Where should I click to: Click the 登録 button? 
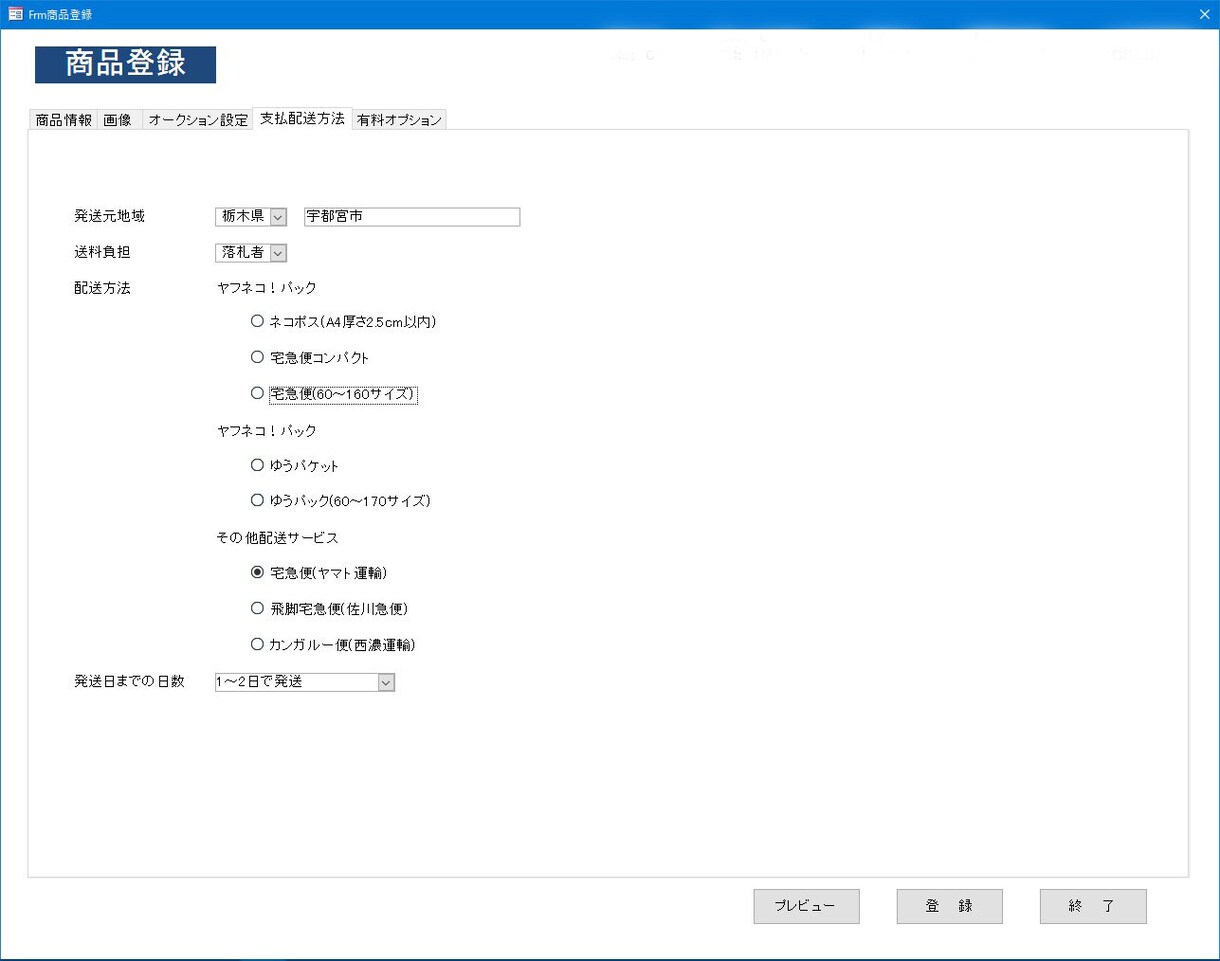tap(949, 906)
